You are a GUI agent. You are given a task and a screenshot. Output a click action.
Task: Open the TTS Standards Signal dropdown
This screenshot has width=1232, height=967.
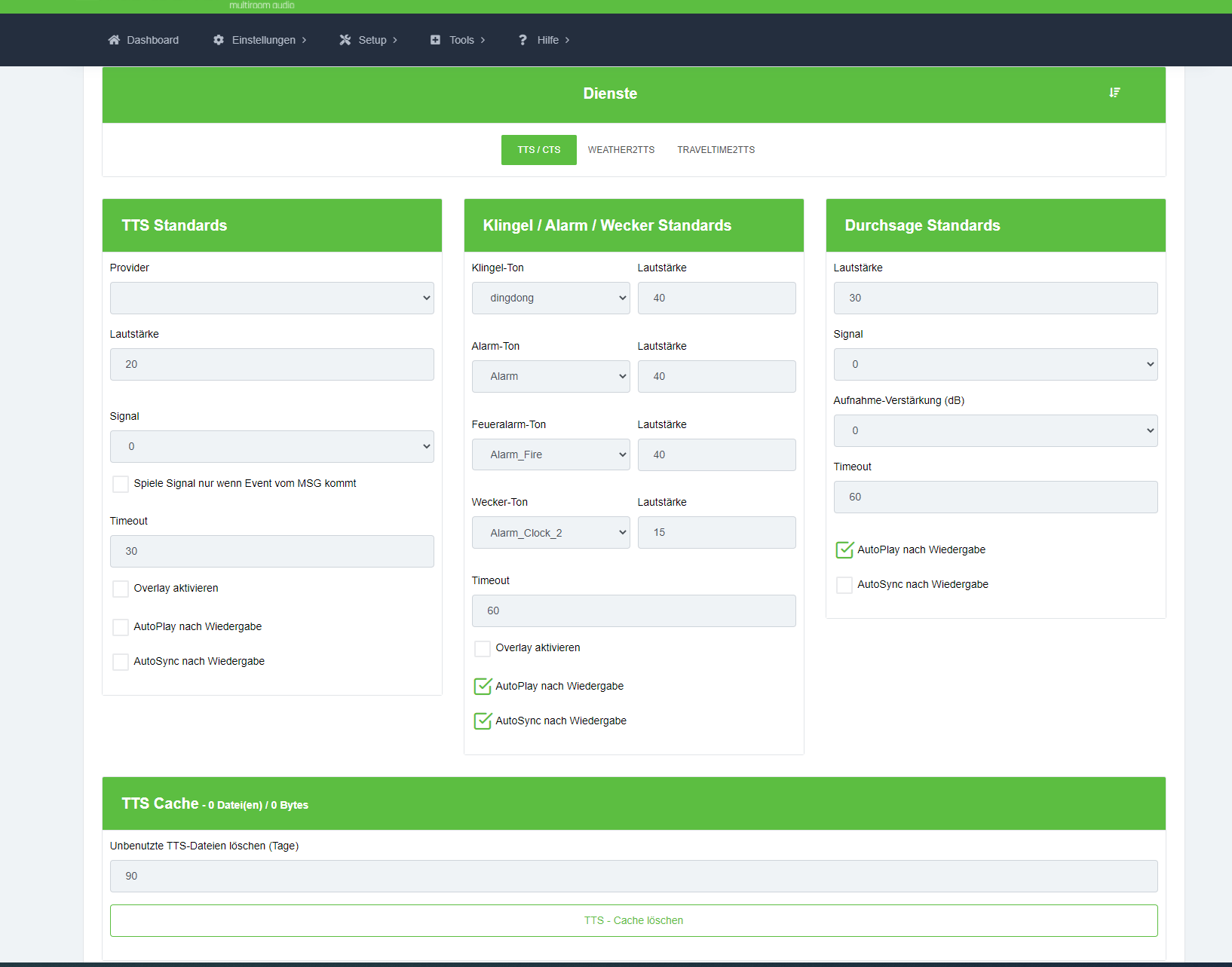[x=272, y=446]
